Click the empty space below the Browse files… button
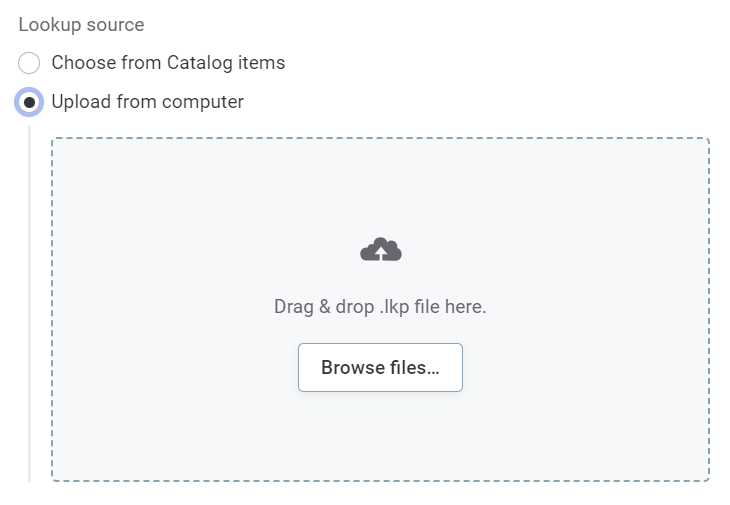730x505 pixels. (380, 435)
